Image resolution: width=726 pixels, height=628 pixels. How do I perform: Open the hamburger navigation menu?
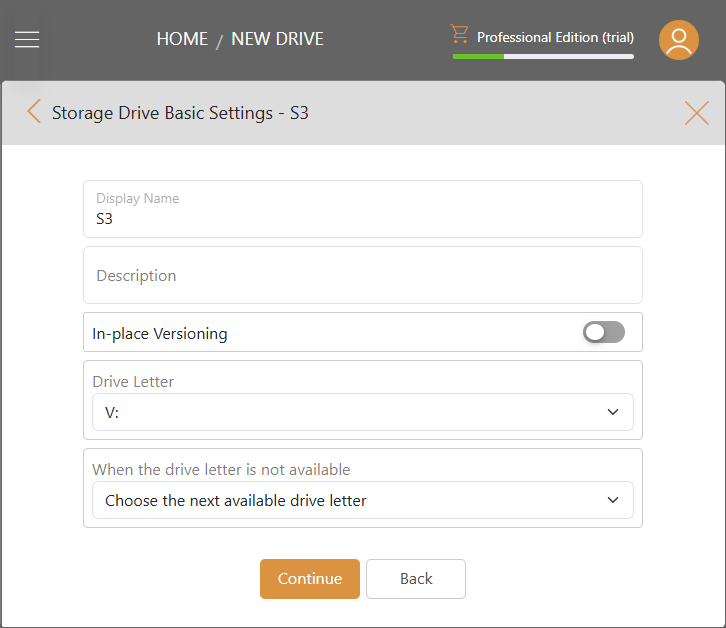coord(27,39)
